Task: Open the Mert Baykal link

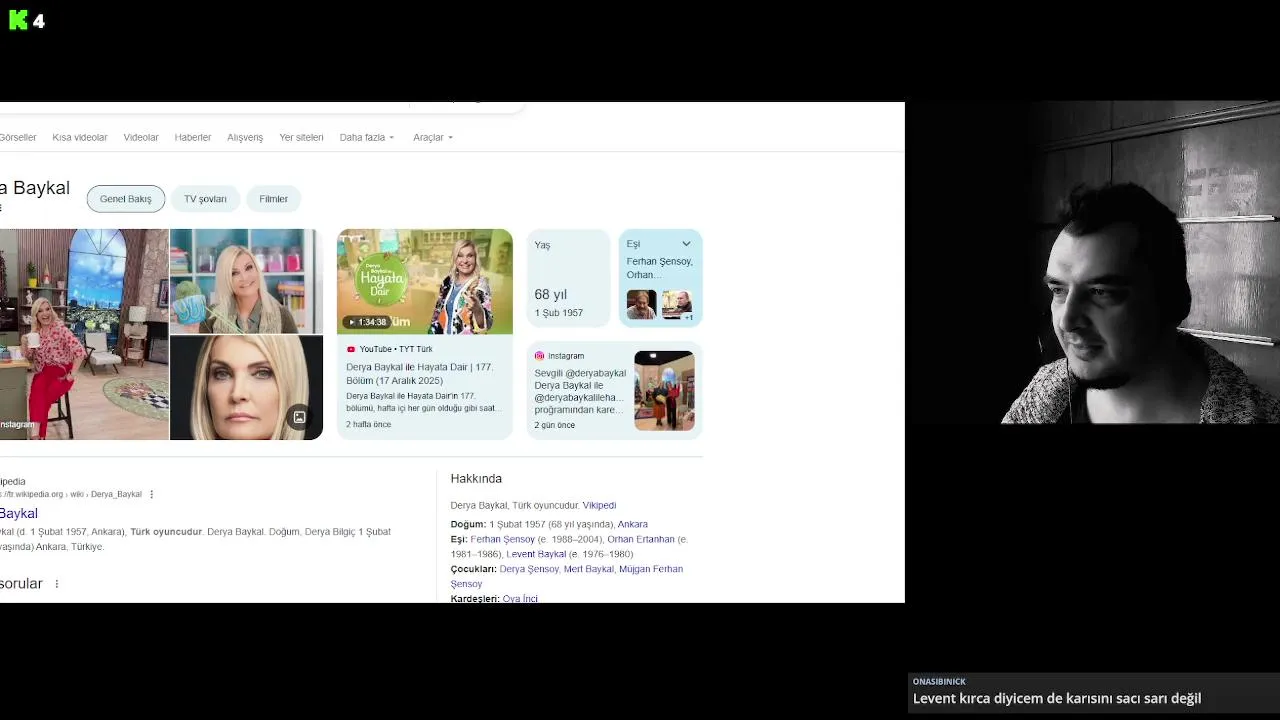Action: coord(589,569)
